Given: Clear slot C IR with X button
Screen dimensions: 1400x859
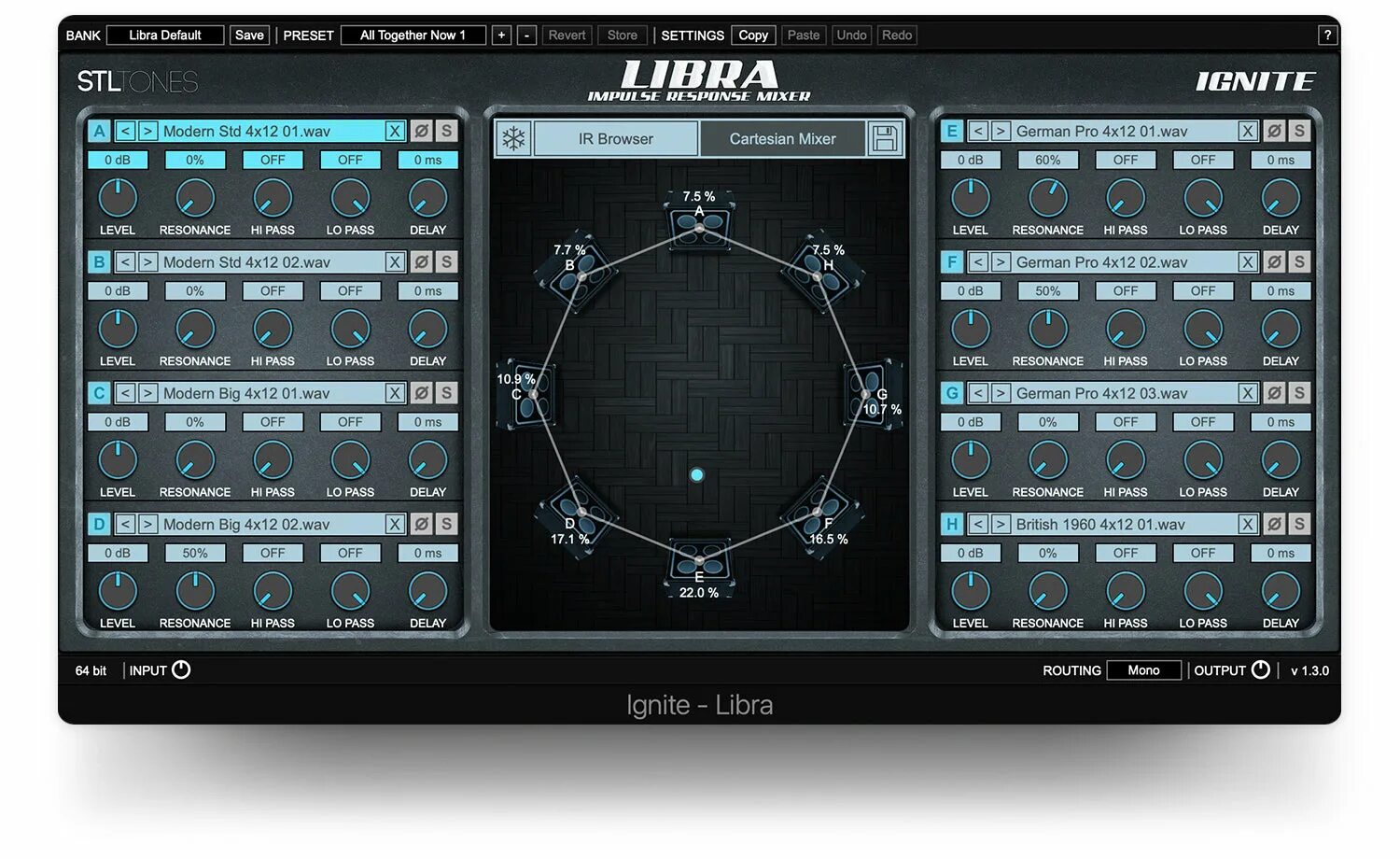Looking at the screenshot, I should [395, 393].
